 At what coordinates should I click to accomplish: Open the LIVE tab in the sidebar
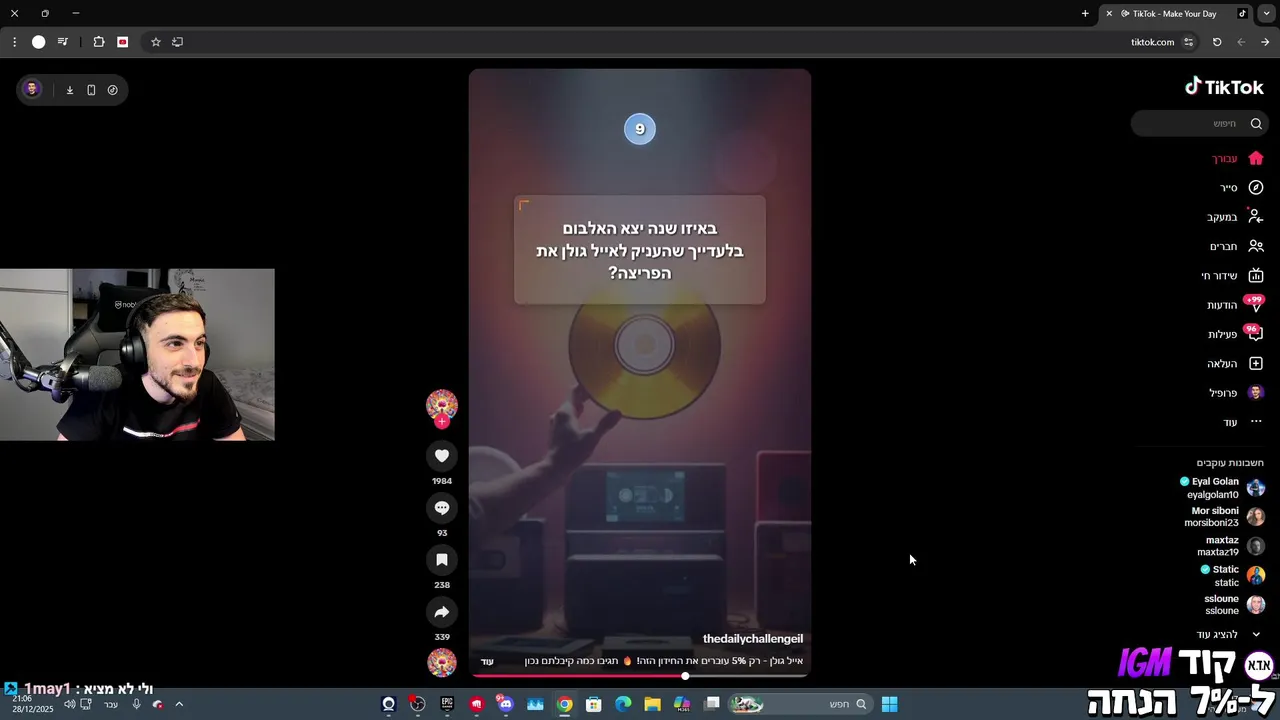point(1233,275)
